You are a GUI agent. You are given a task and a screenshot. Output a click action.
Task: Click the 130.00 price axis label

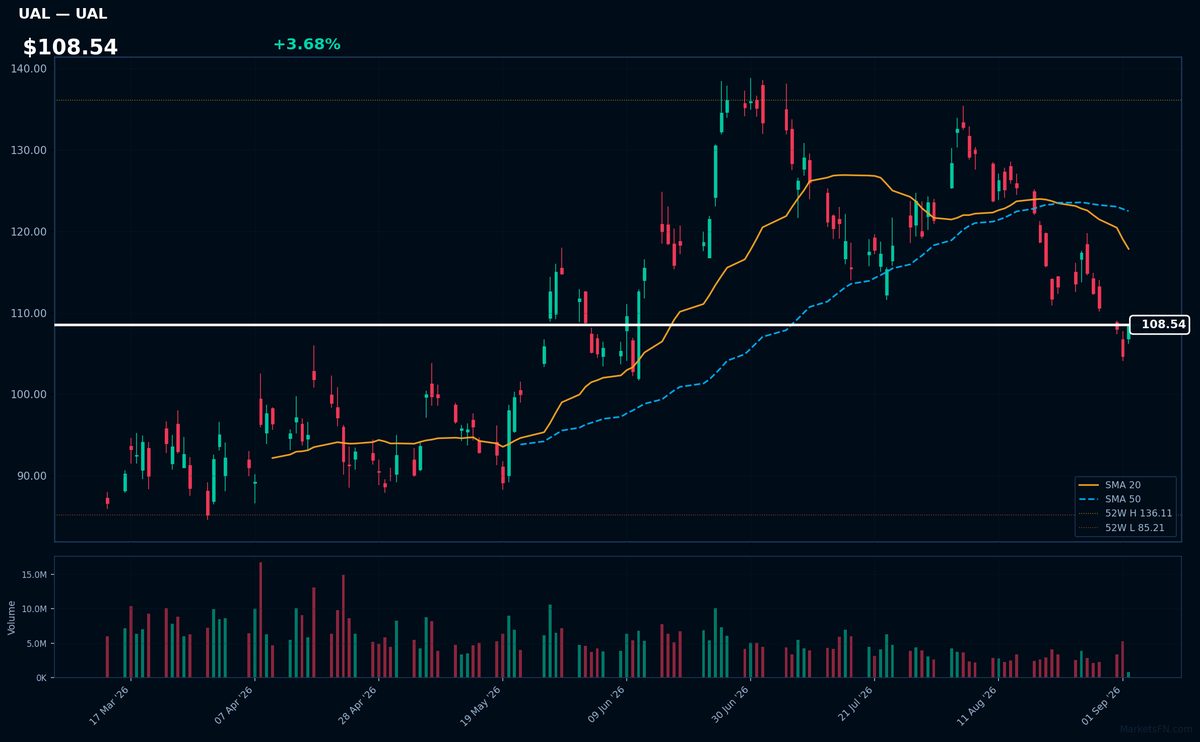click(28, 150)
